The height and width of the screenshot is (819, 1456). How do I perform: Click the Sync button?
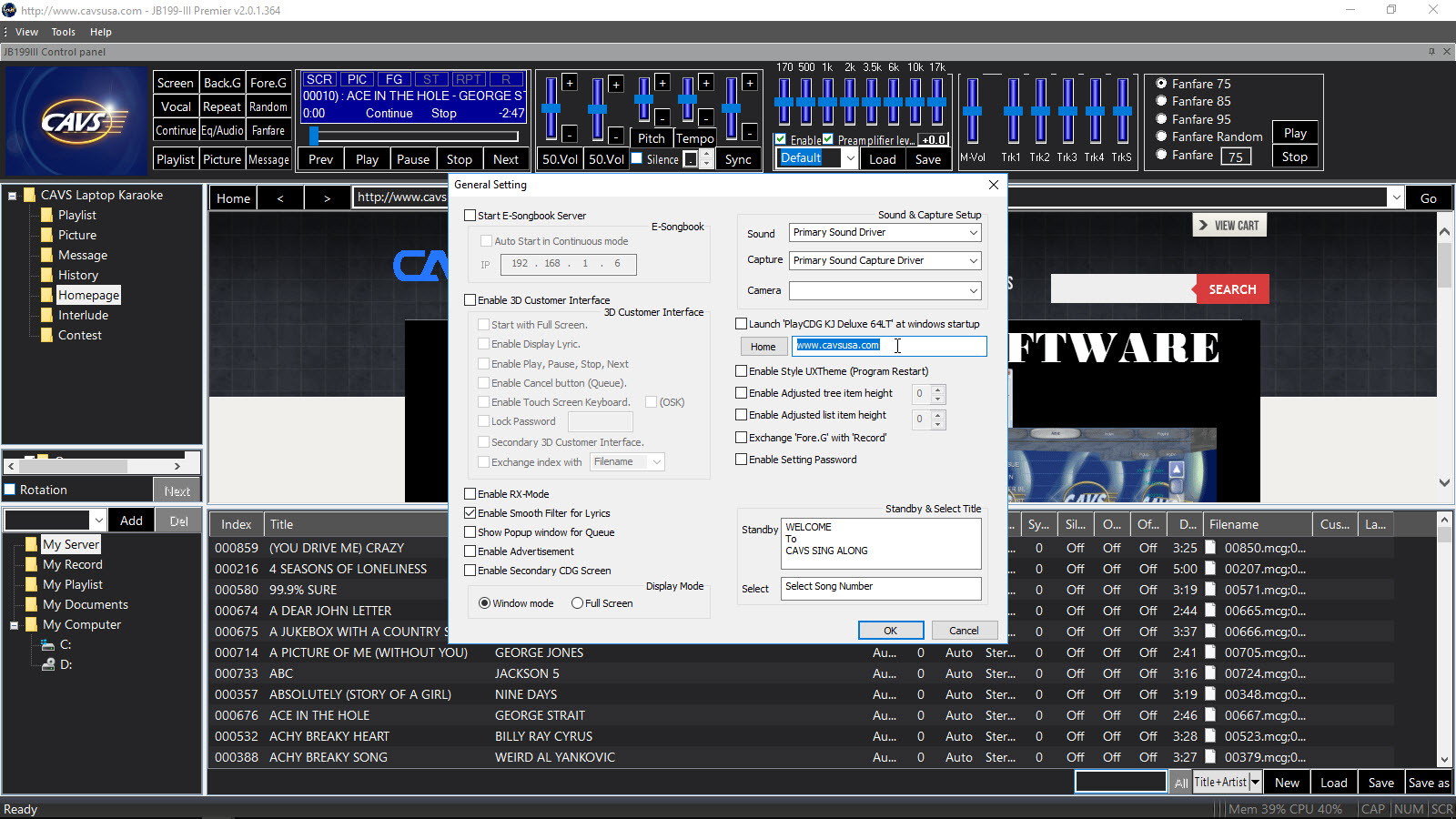click(x=738, y=159)
